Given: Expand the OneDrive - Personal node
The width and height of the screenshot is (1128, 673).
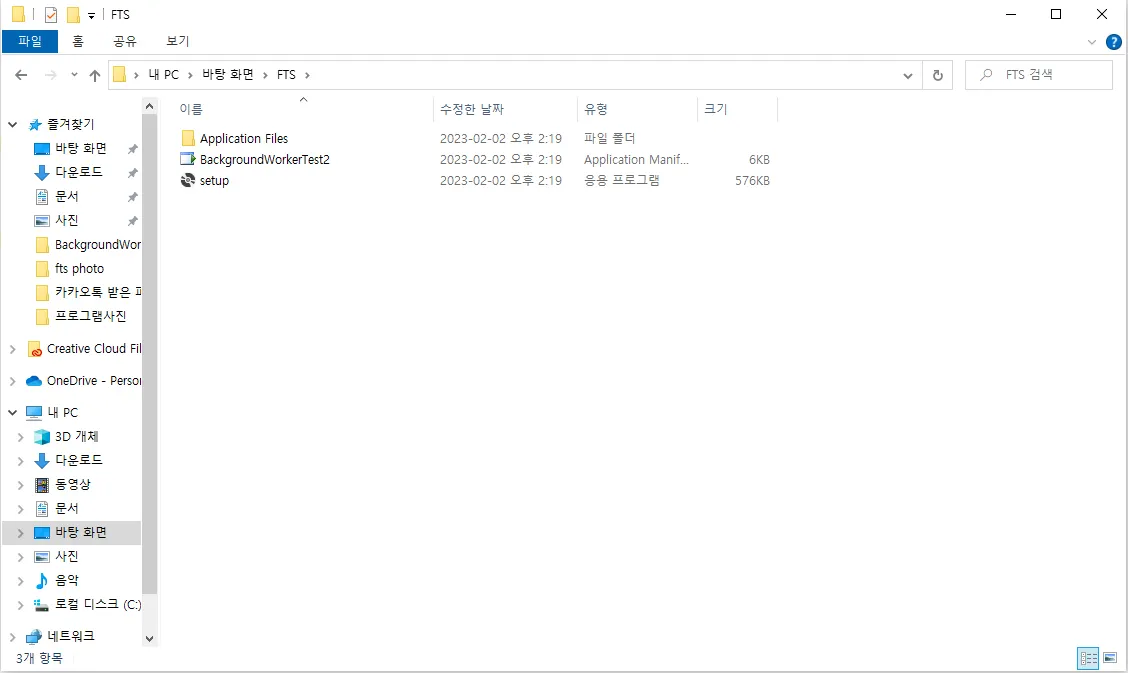Looking at the screenshot, I should pos(12,380).
